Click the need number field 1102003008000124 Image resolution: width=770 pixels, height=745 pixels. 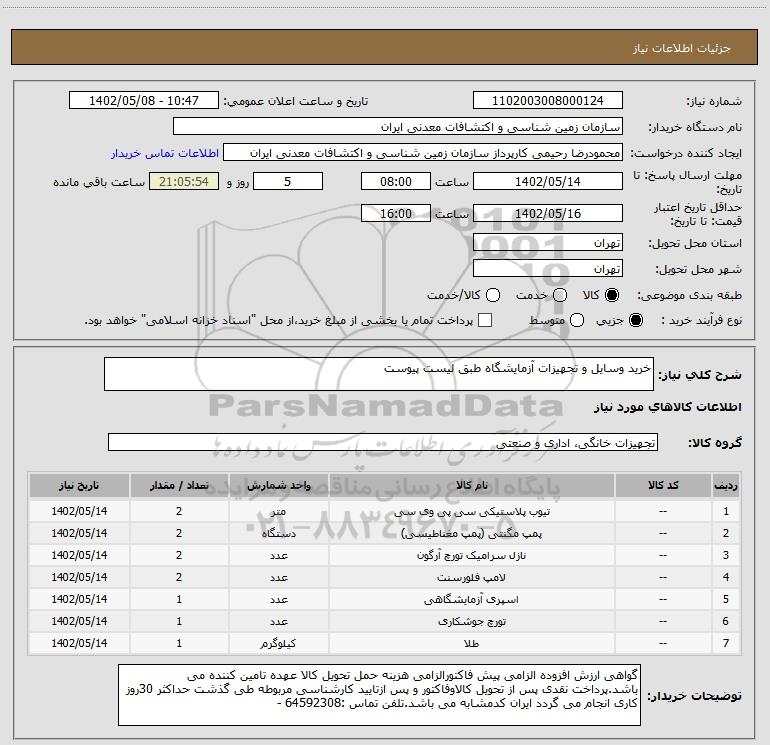pyautogui.click(x=548, y=101)
